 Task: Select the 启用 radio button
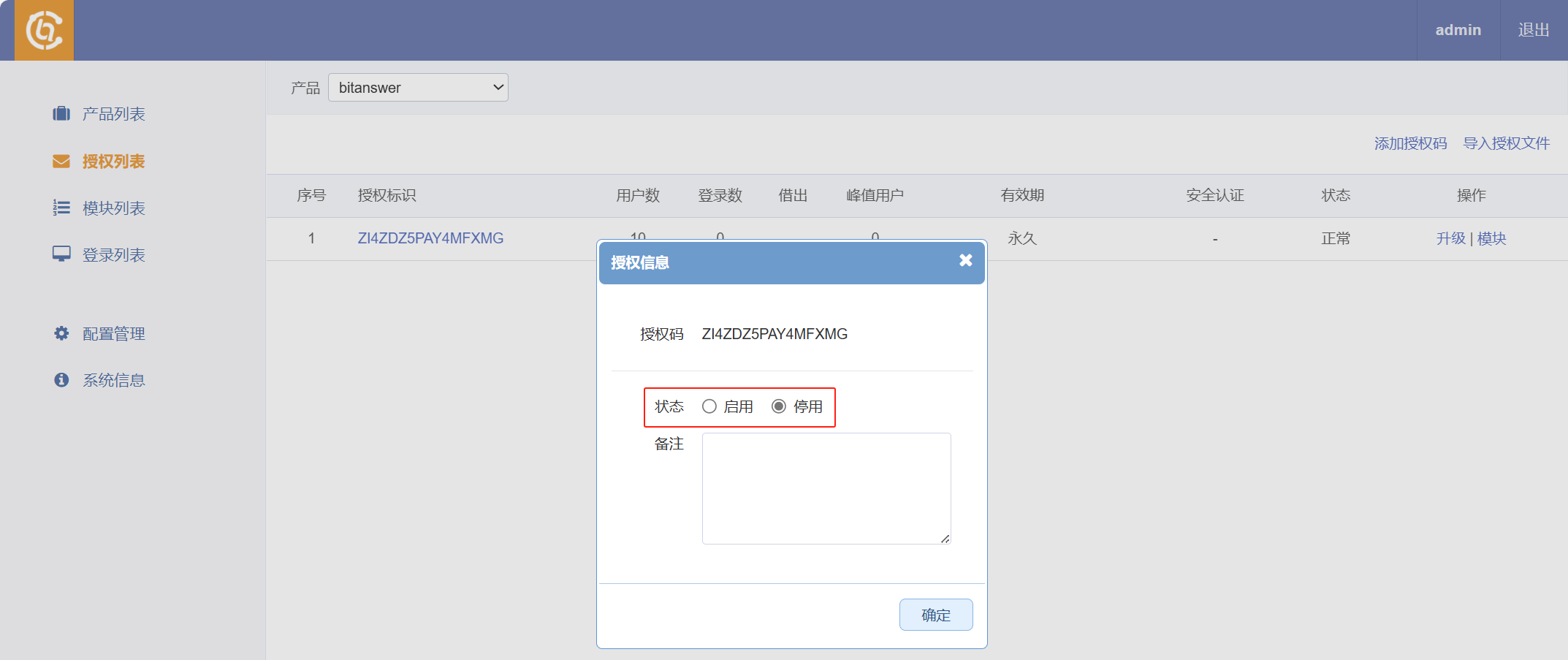(709, 406)
